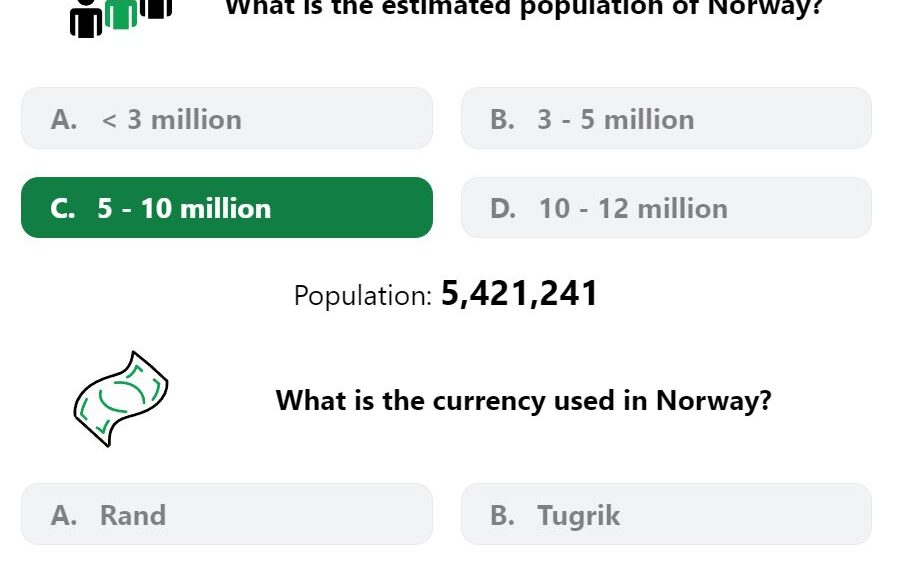Image resolution: width=903 pixels, height=570 pixels.
Task: Pick Tugrik as the currency answer
Action: [x=666, y=514]
